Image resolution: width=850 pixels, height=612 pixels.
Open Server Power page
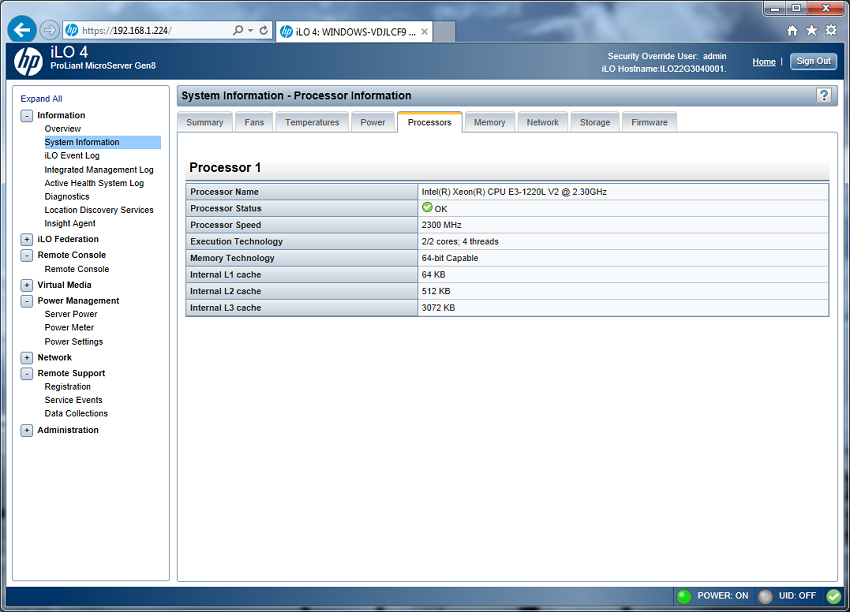point(71,314)
